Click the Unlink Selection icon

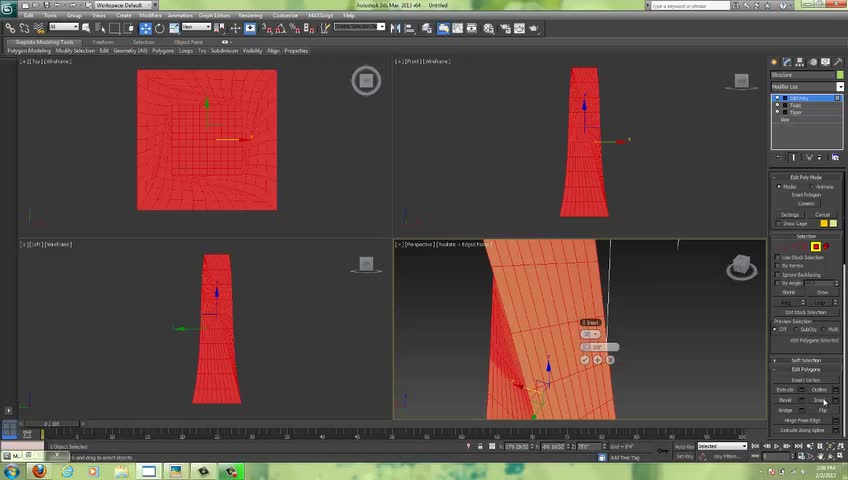pos(24,28)
